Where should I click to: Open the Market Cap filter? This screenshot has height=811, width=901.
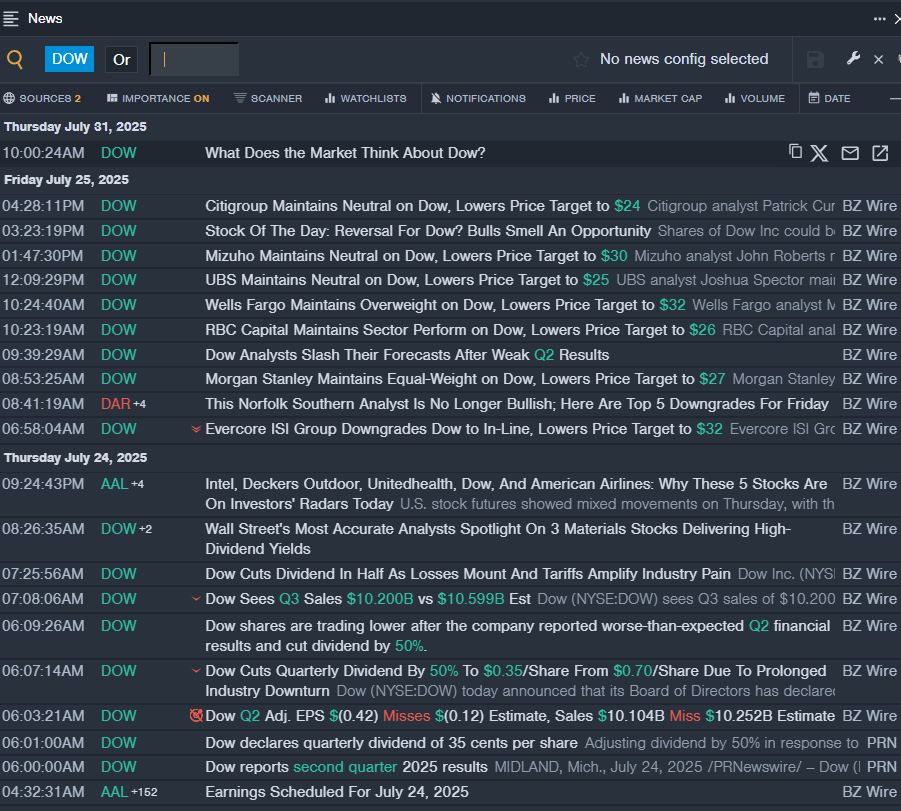[x=660, y=98]
